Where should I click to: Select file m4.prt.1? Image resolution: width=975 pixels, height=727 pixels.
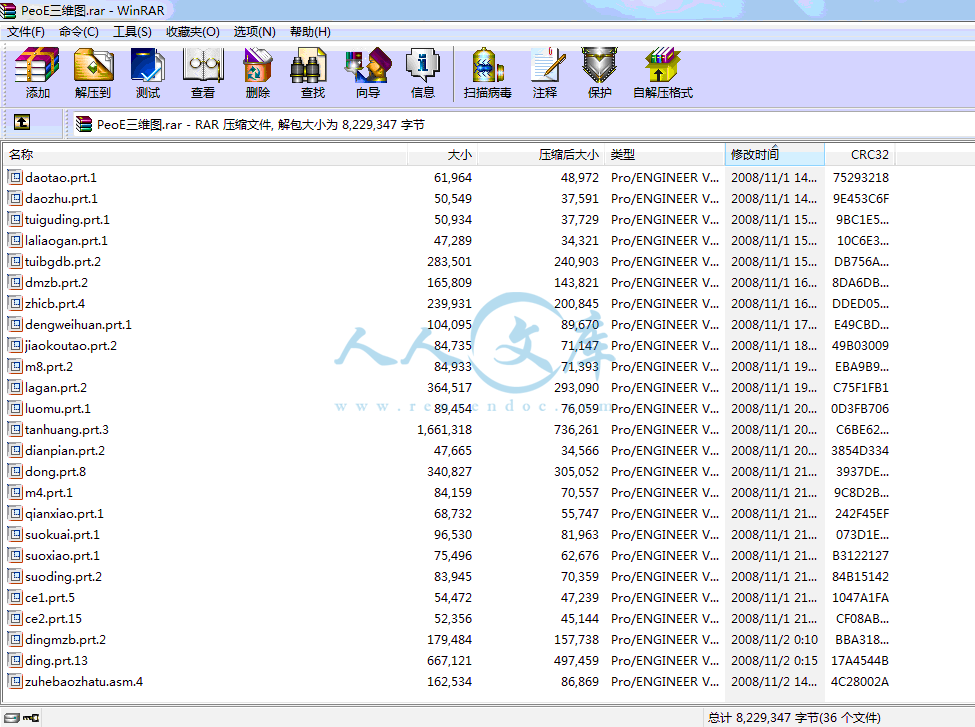coord(49,493)
